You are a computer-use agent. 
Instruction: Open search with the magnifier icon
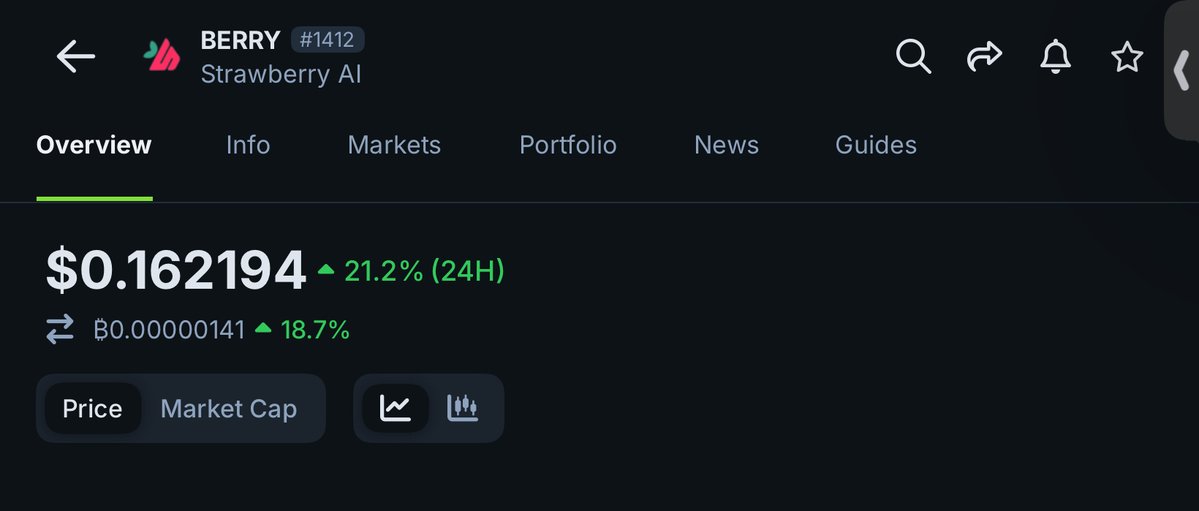tap(913, 57)
